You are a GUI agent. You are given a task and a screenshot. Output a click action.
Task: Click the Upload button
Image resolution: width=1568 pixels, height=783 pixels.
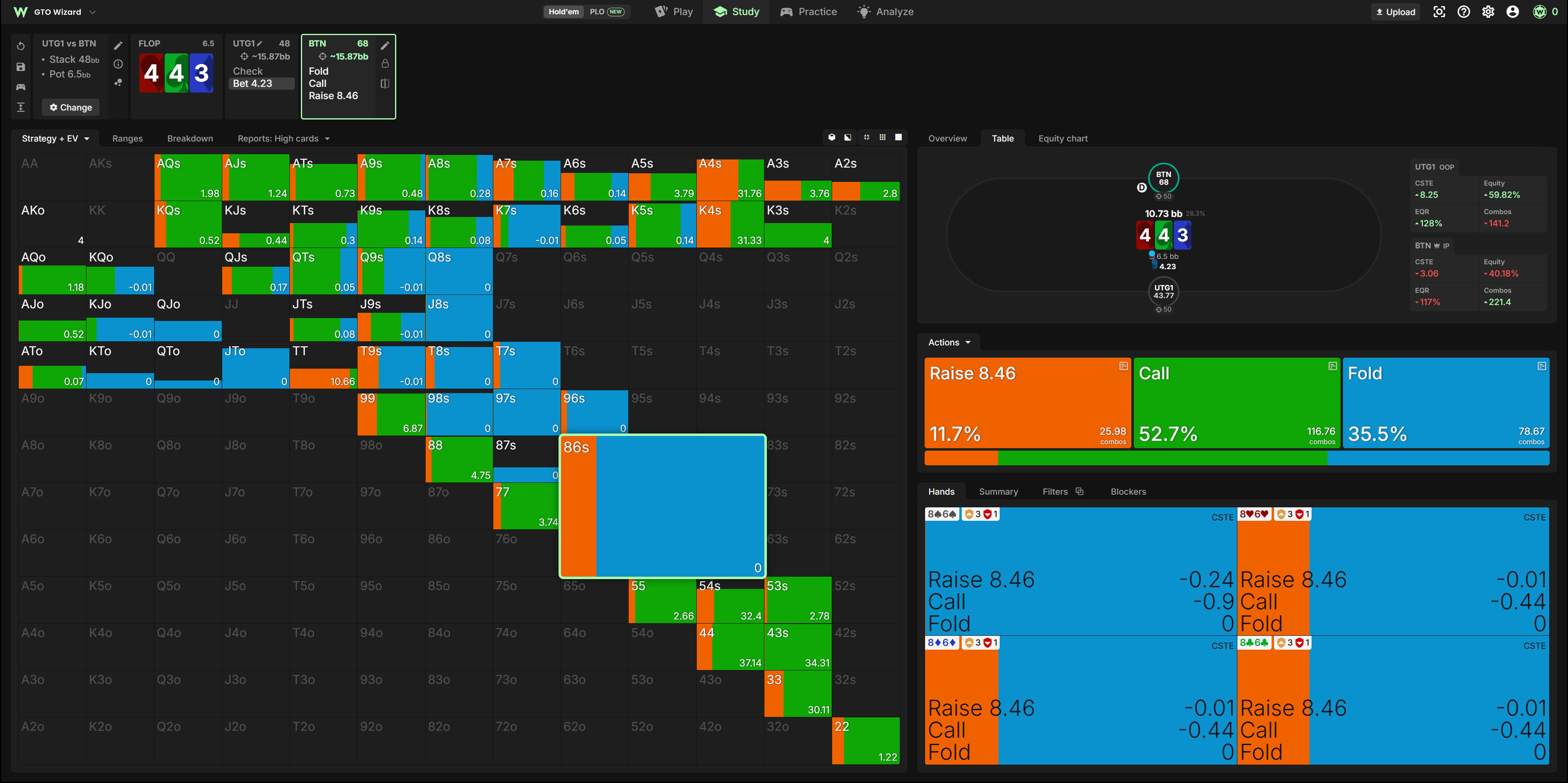tap(1396, 11)
